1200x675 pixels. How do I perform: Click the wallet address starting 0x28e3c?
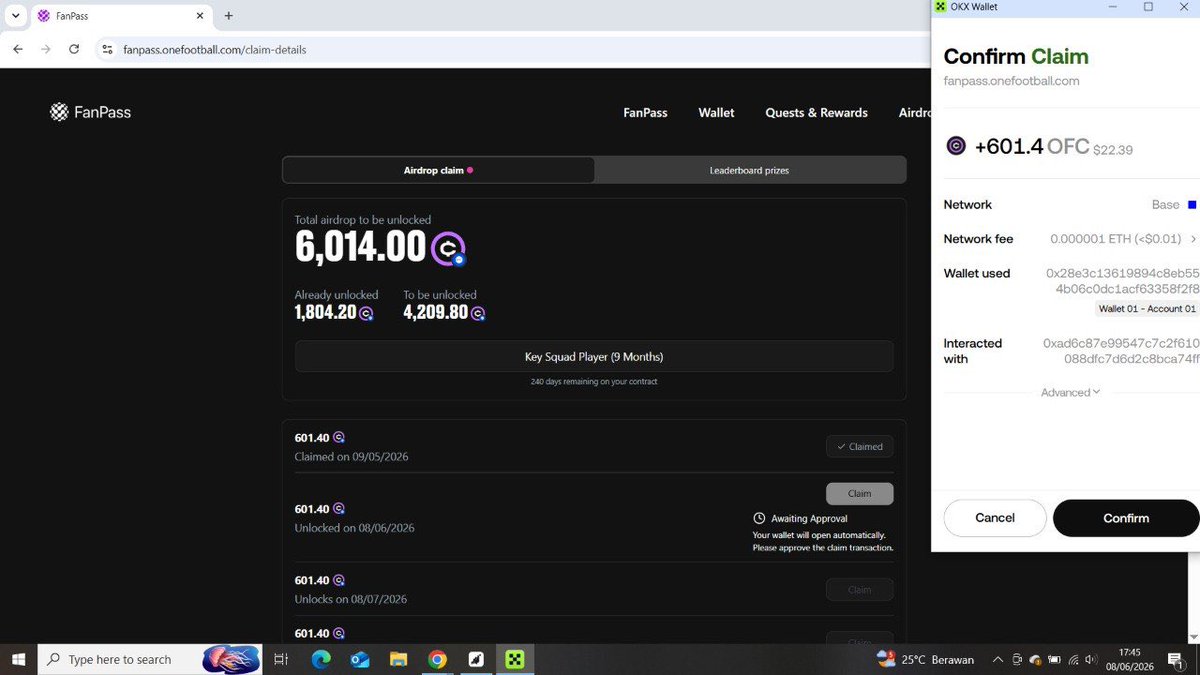pyautogui.click(x=1122, y=281)
